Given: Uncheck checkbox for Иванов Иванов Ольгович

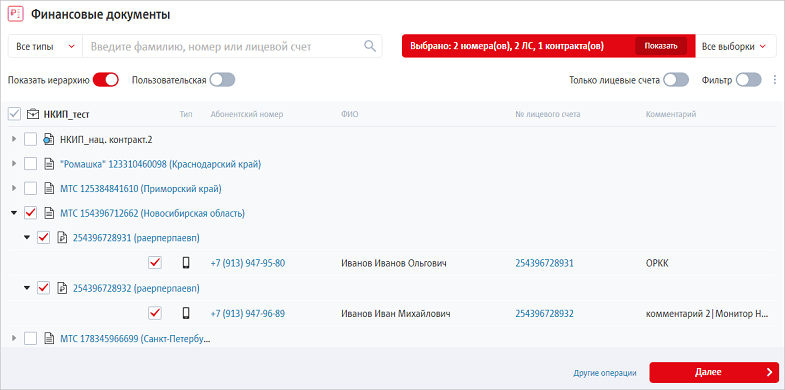Looking at the screenshot, I should click(x=155, y=263).
